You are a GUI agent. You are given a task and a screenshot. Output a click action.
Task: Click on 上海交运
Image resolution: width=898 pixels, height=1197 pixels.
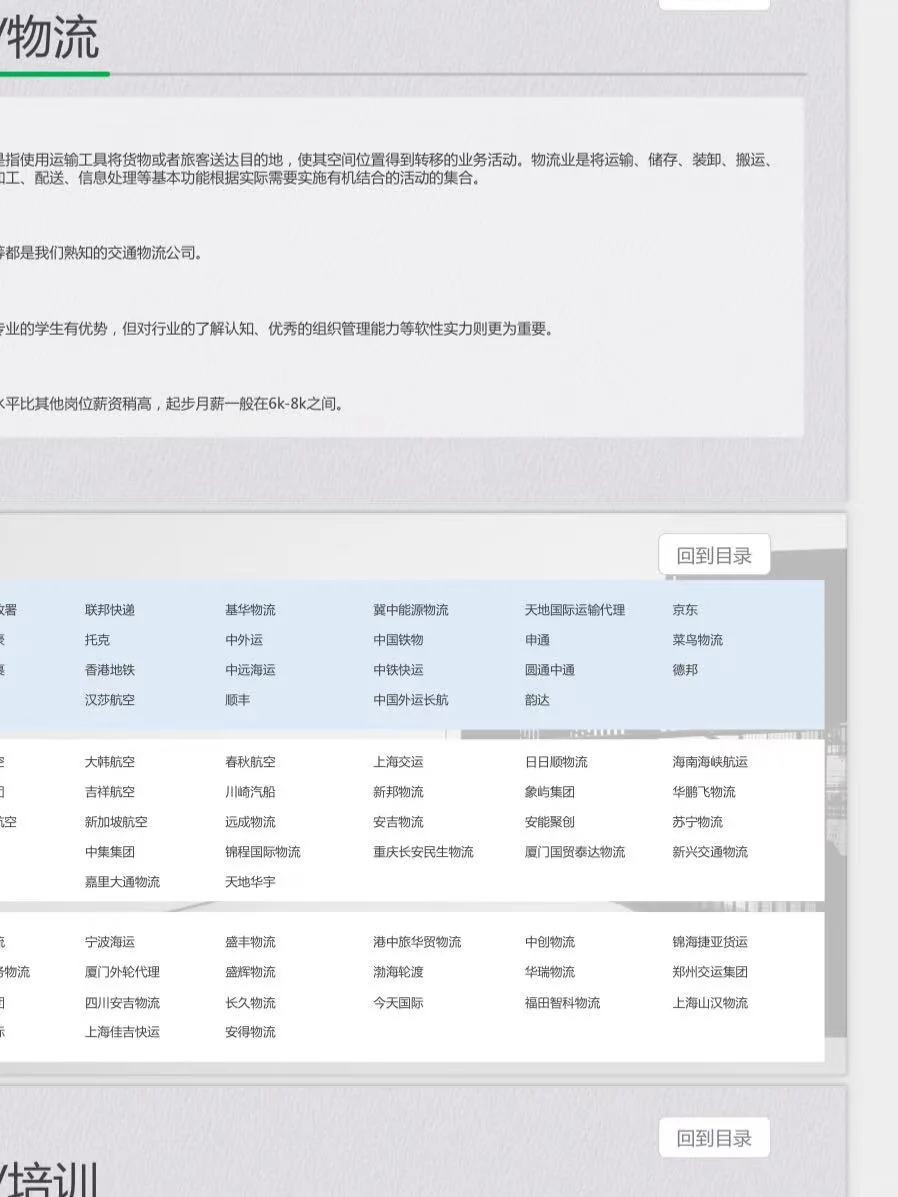(399, 761)
